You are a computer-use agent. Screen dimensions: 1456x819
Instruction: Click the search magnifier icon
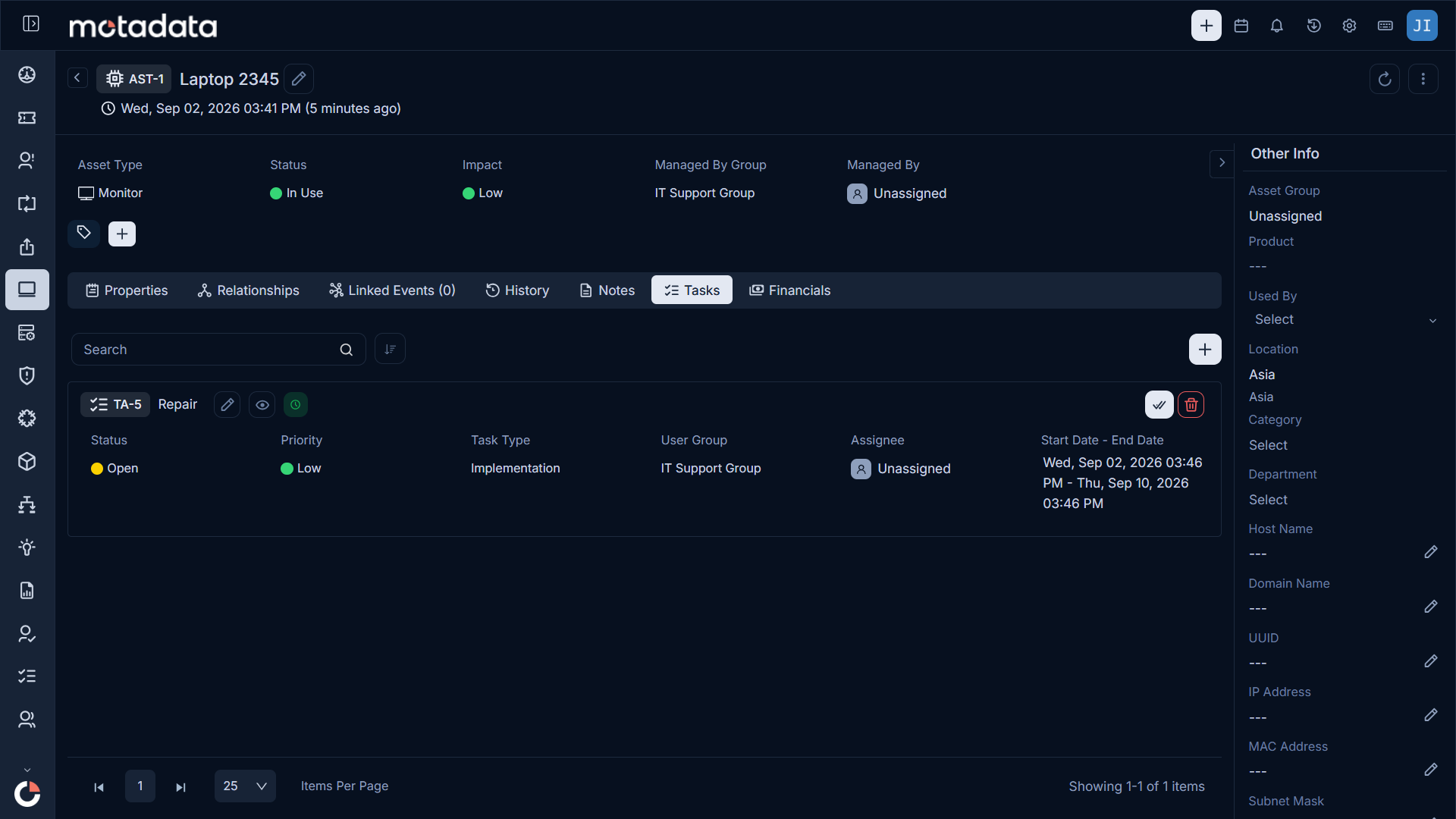tap(347, 350)
